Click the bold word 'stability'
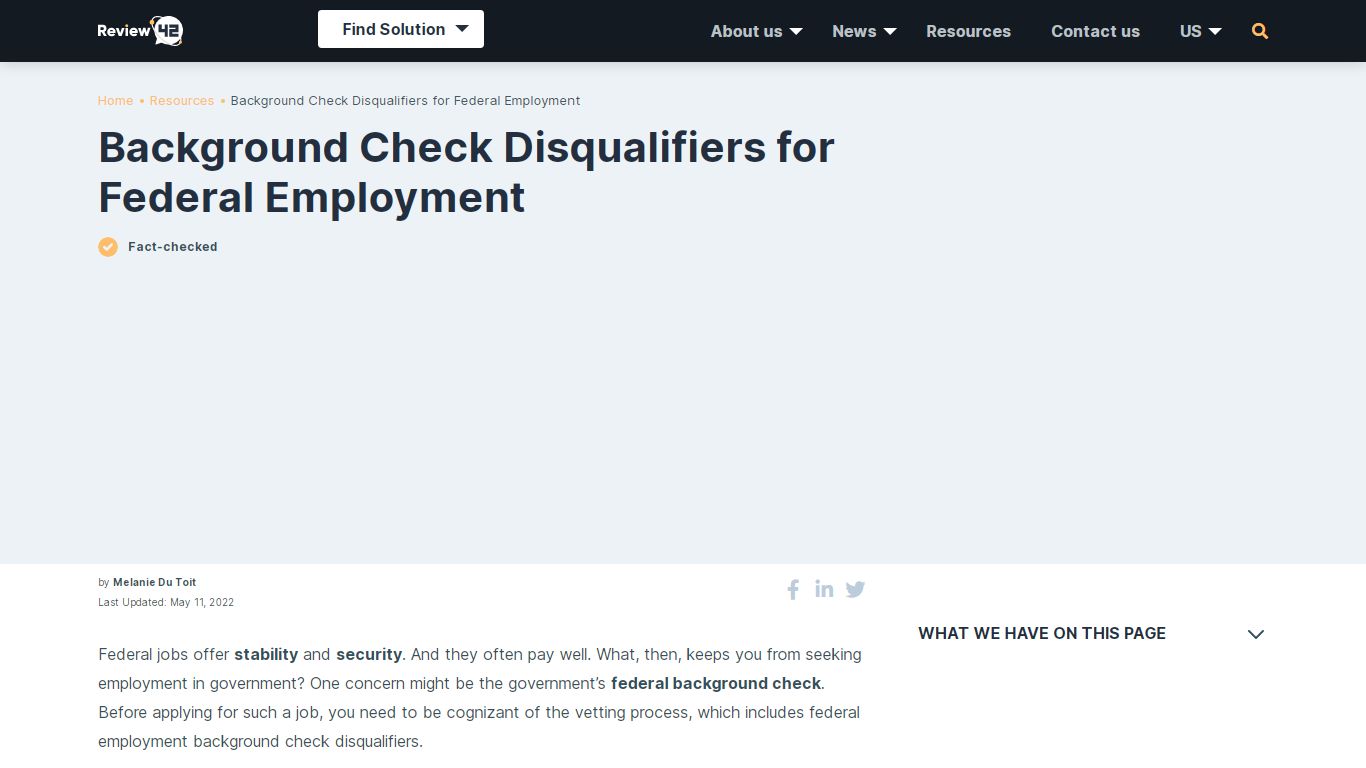 [266, 655]
